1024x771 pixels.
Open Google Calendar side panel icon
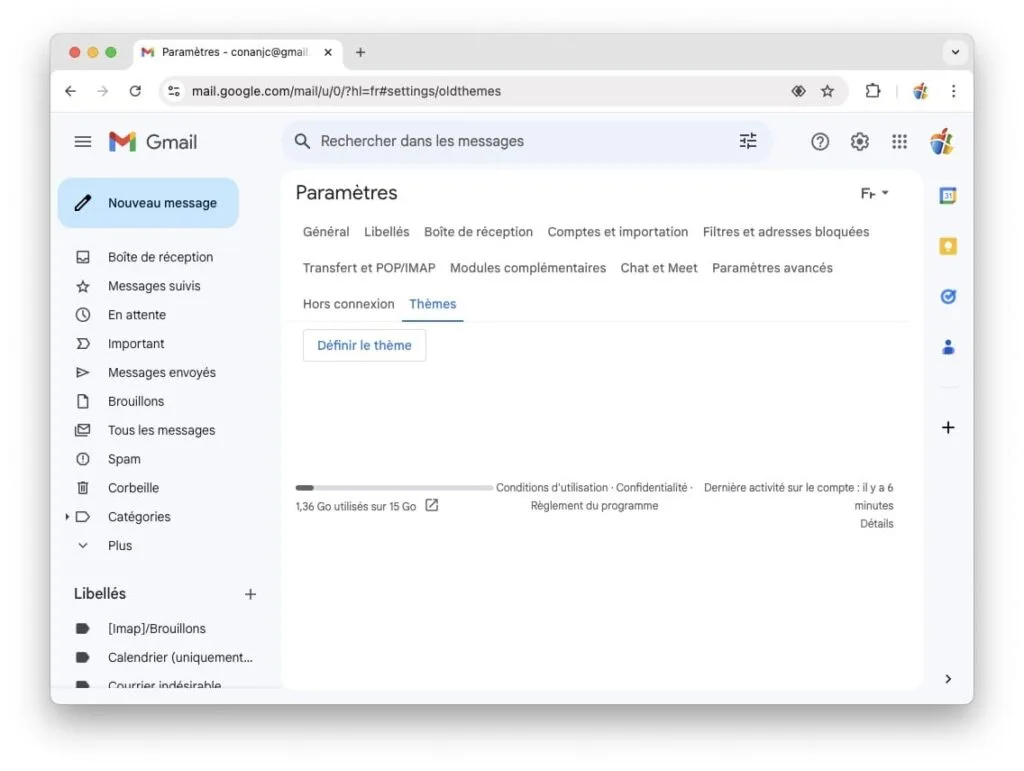point(948,195)
